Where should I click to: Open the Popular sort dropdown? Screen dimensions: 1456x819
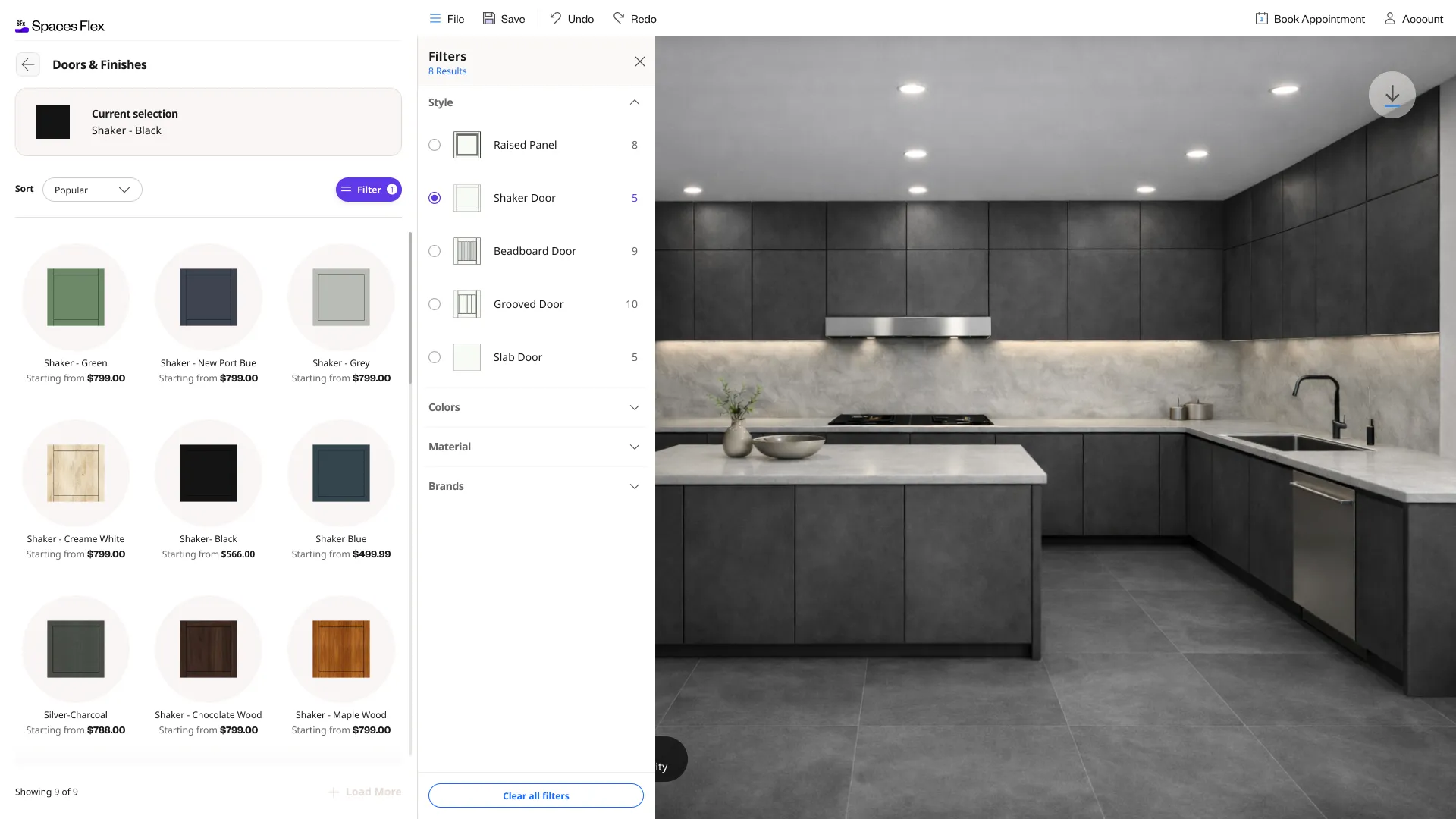(x=93, y=190)
